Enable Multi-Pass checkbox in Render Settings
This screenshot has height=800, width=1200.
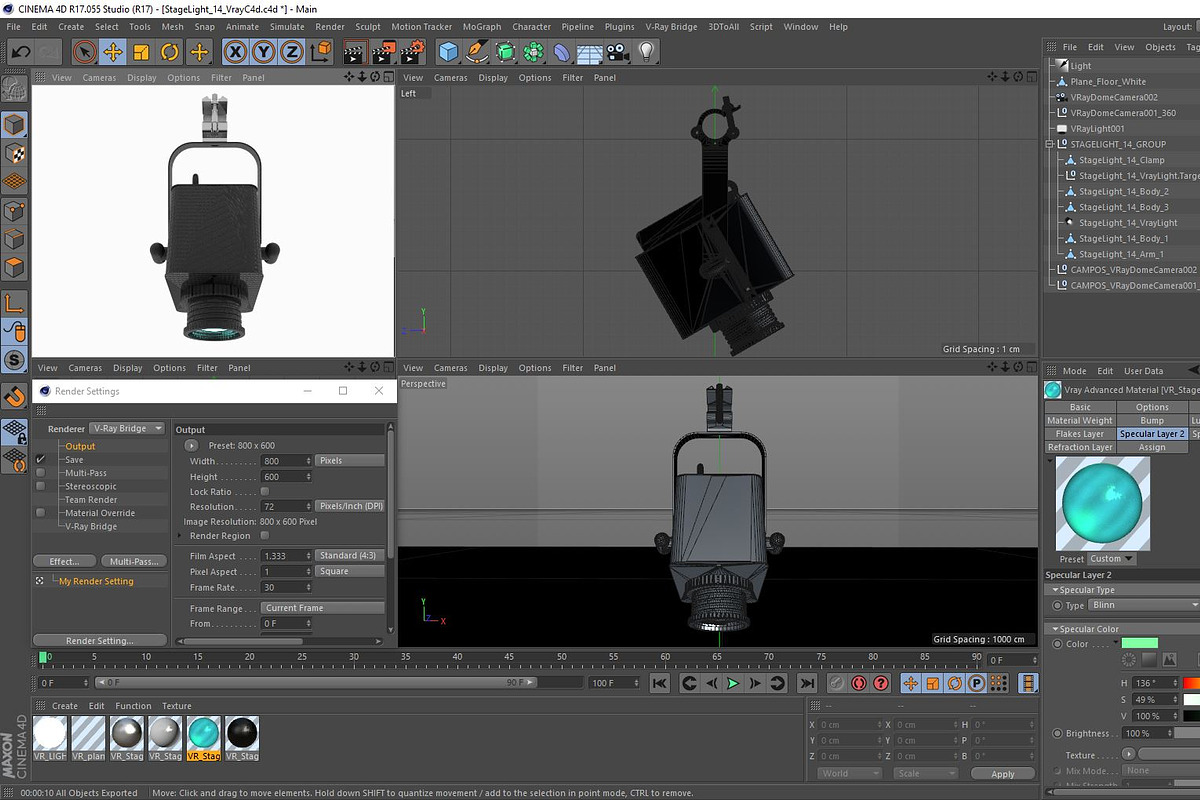click(41, 473)
